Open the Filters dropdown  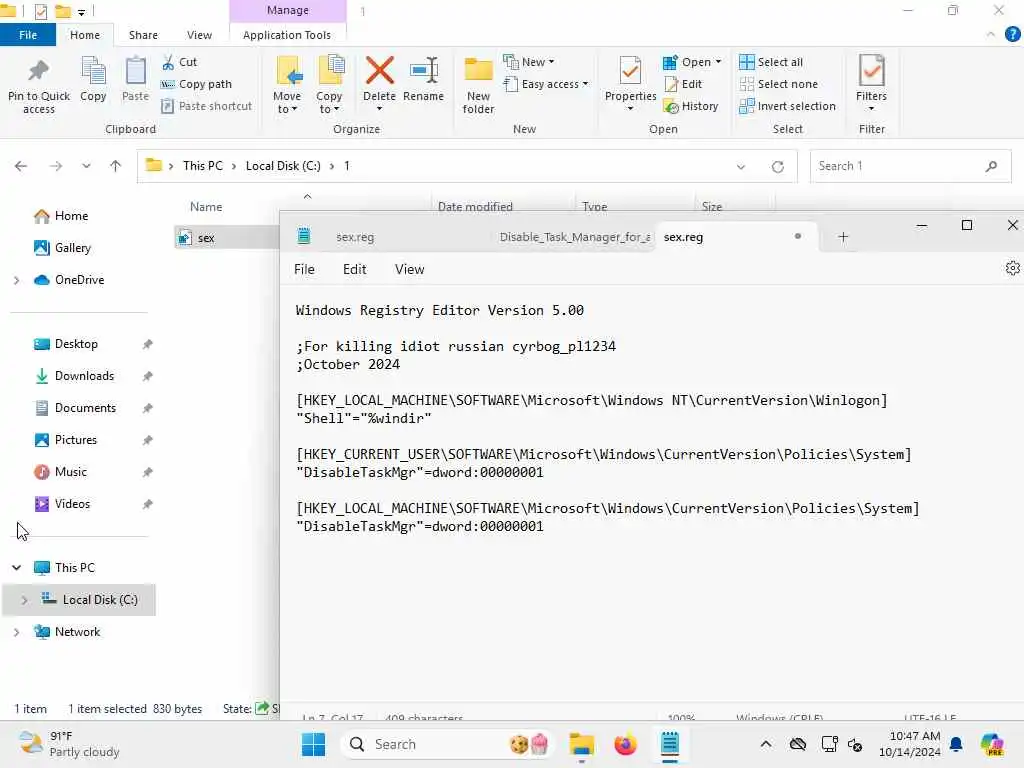tap(871, 85)
